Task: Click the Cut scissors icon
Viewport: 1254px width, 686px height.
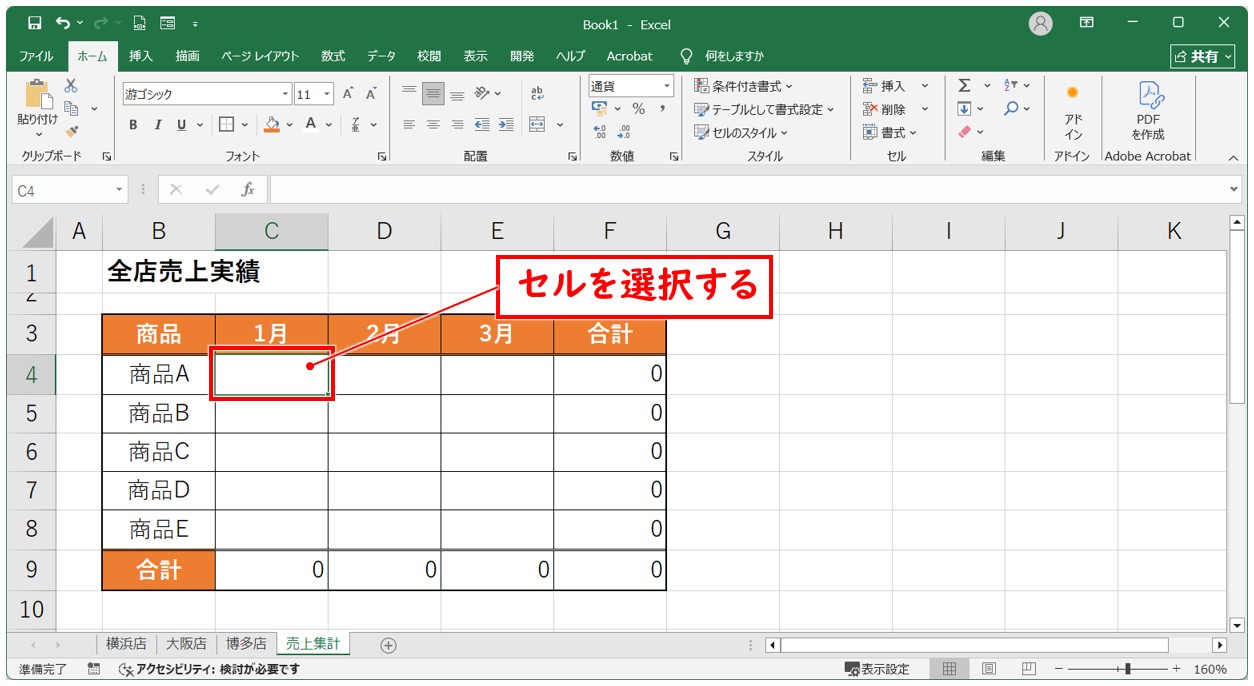Action: click(x=71, y=87)
